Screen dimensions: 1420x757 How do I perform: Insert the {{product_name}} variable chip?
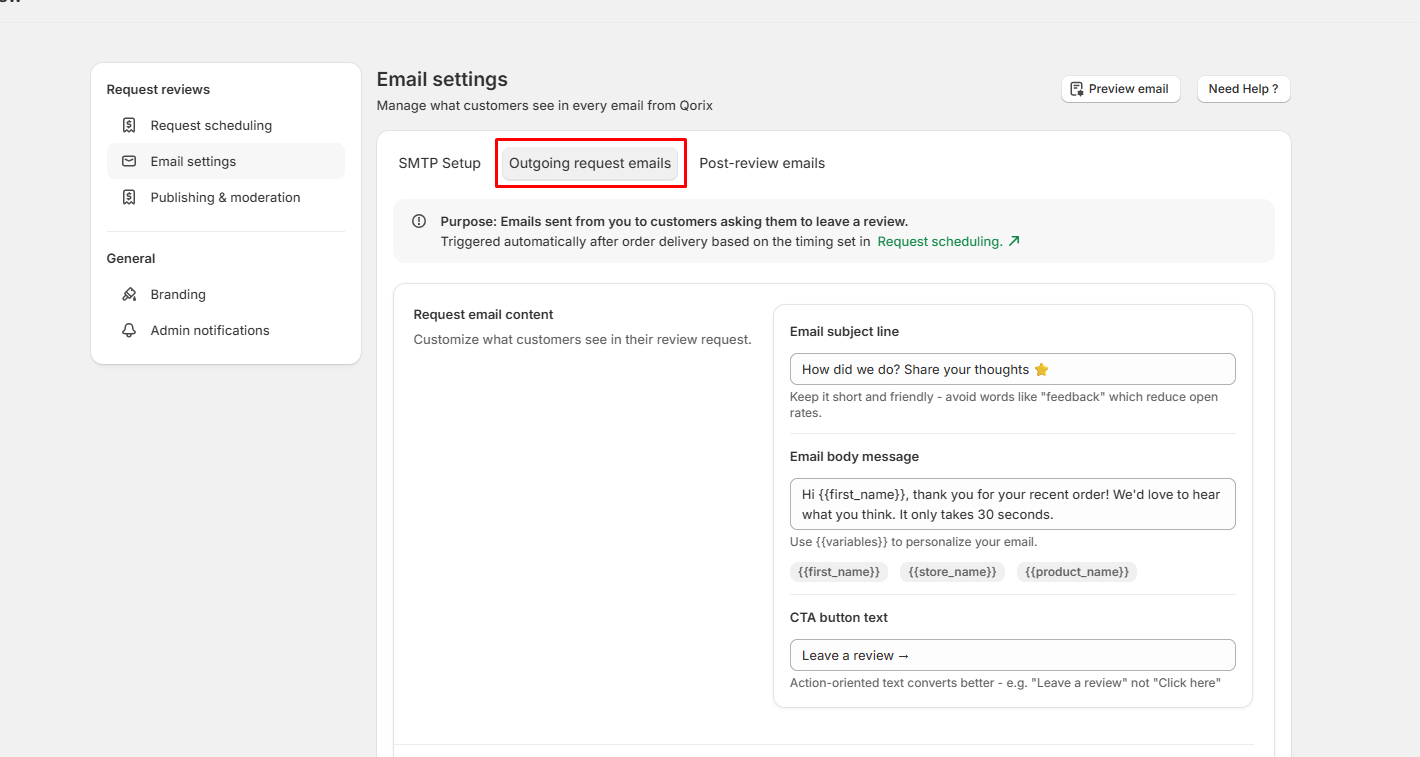(1077, 572)
